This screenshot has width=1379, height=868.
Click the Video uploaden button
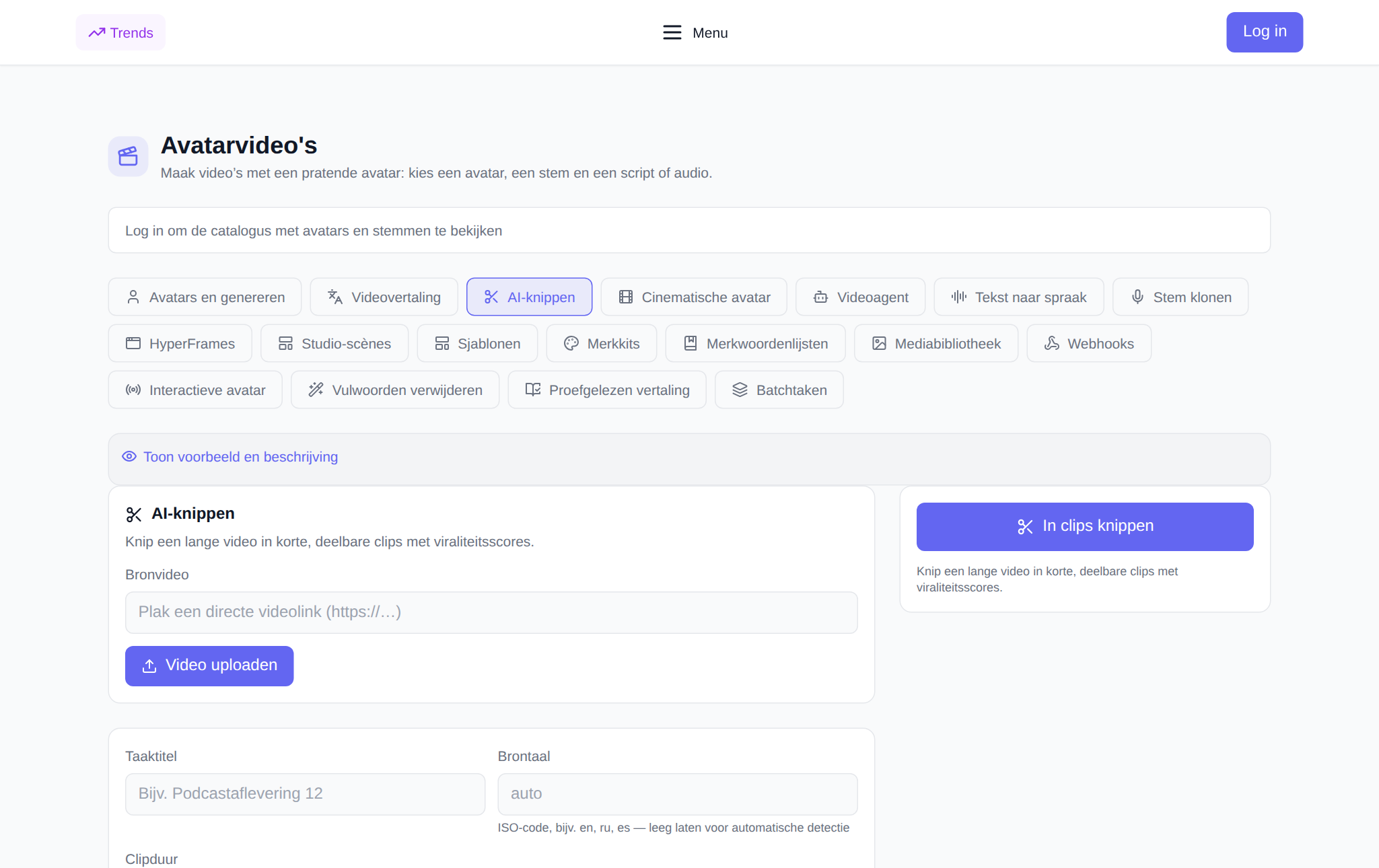(209, 666)
